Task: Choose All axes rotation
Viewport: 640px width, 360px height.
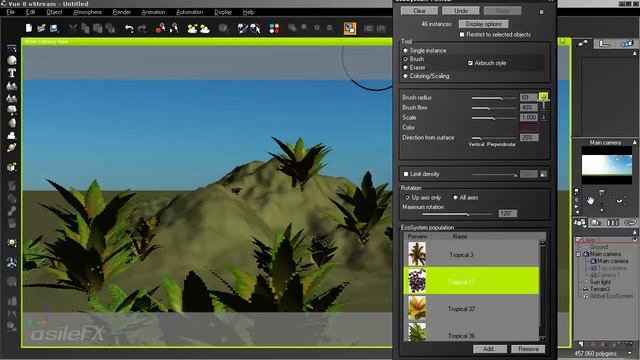Action: [456, 198]
